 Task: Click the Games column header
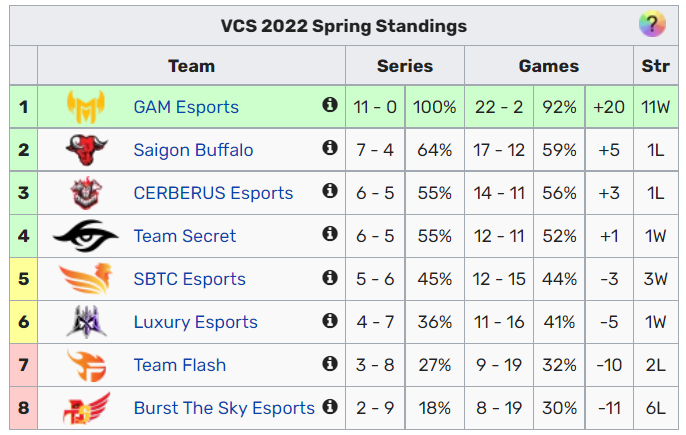548,66
